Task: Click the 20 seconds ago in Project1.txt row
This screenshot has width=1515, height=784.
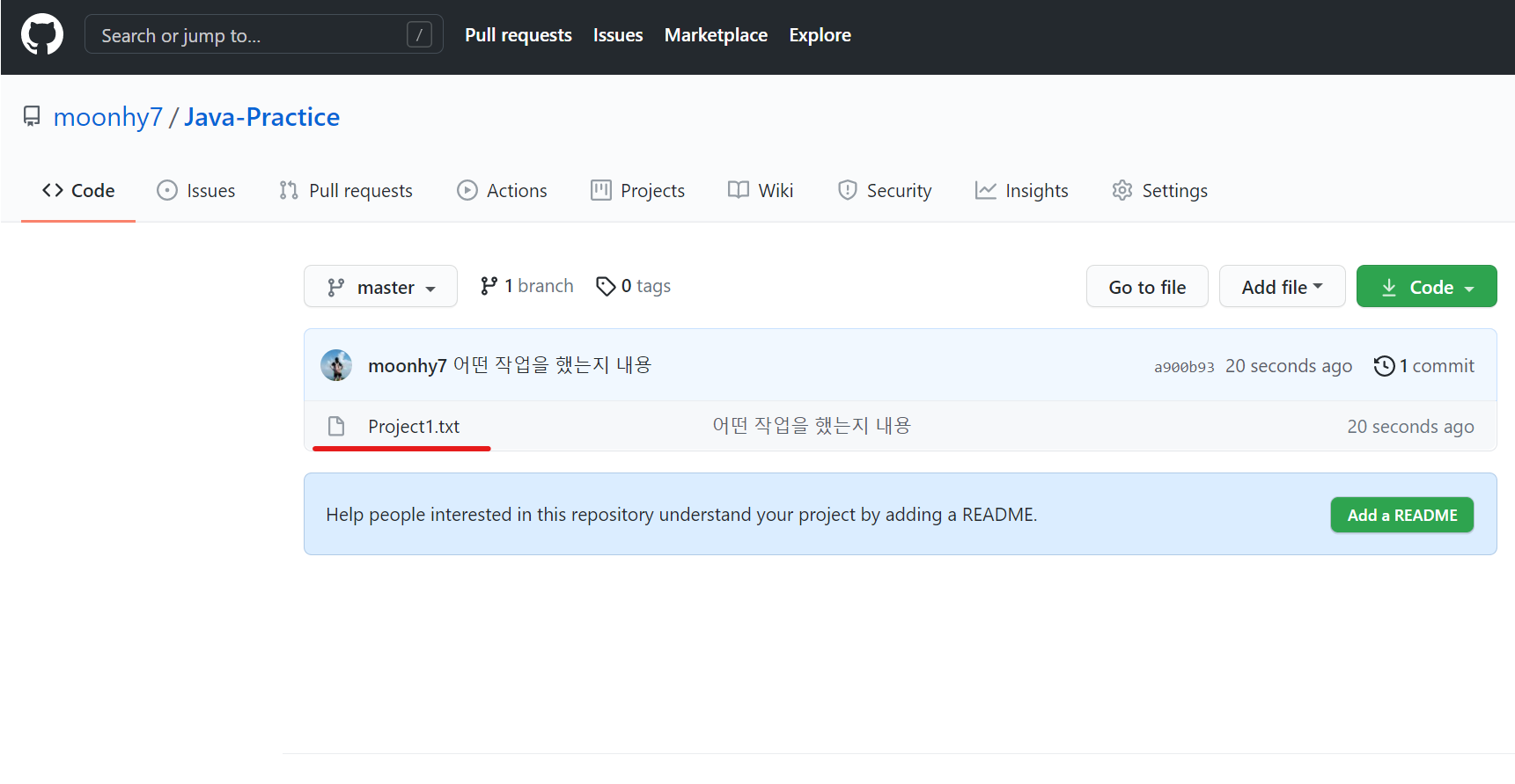Action: coord(1410,427)
